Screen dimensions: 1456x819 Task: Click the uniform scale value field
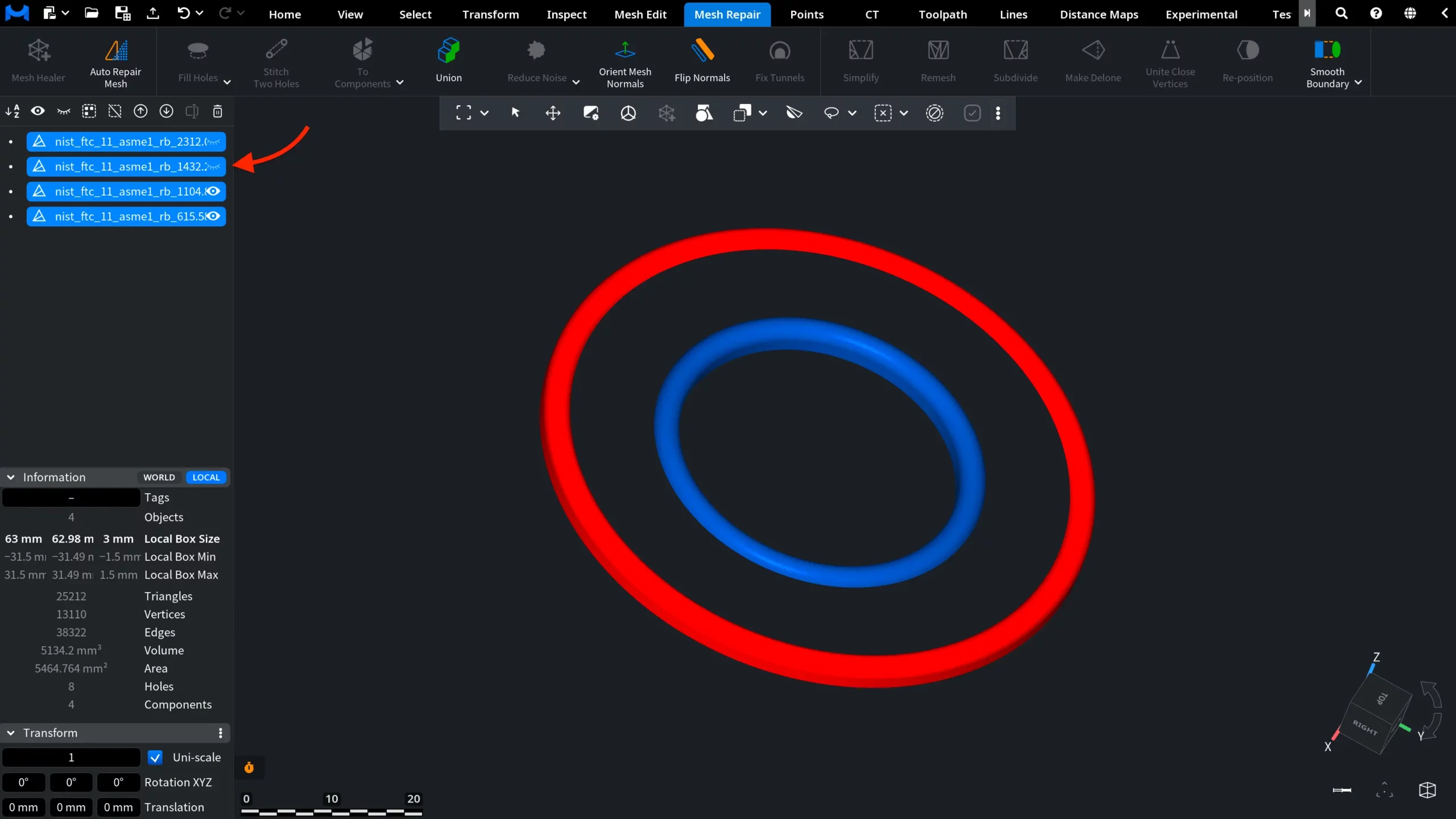[71, 757]
